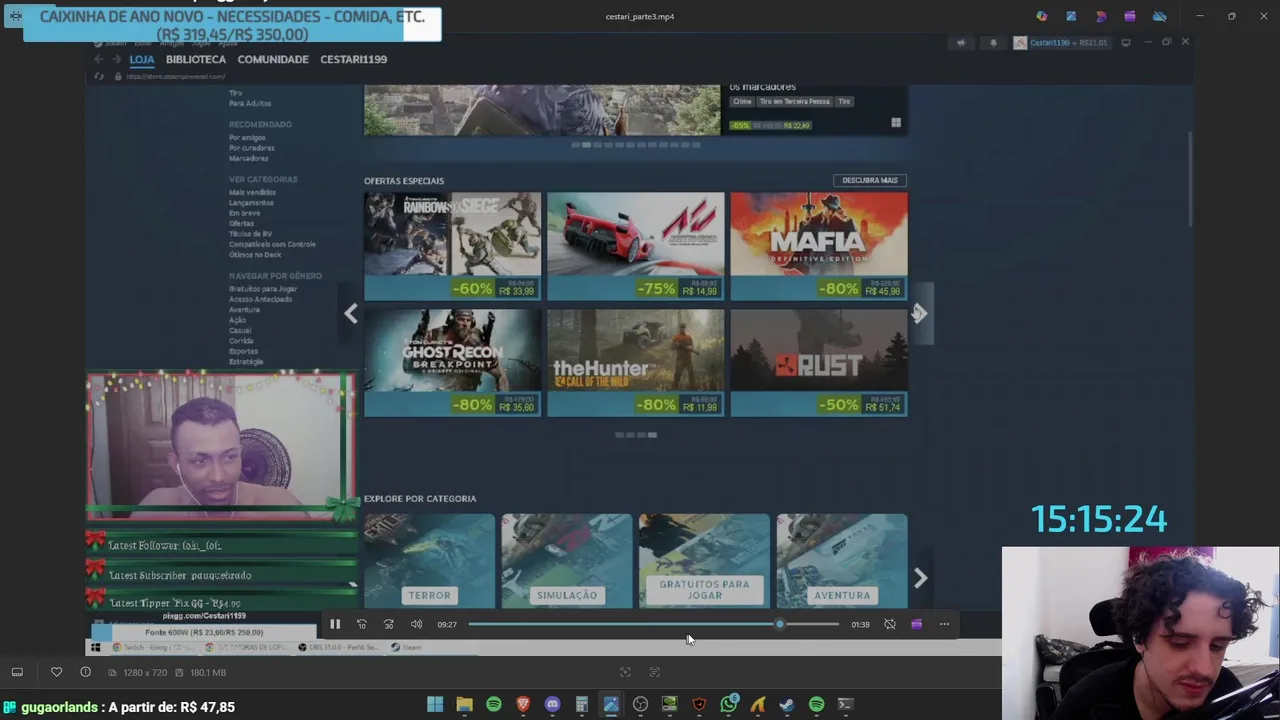Click the full-screen zoom icon in bottom bar
The width and height of the screenshot is (1280, 720).
(625, 672)
